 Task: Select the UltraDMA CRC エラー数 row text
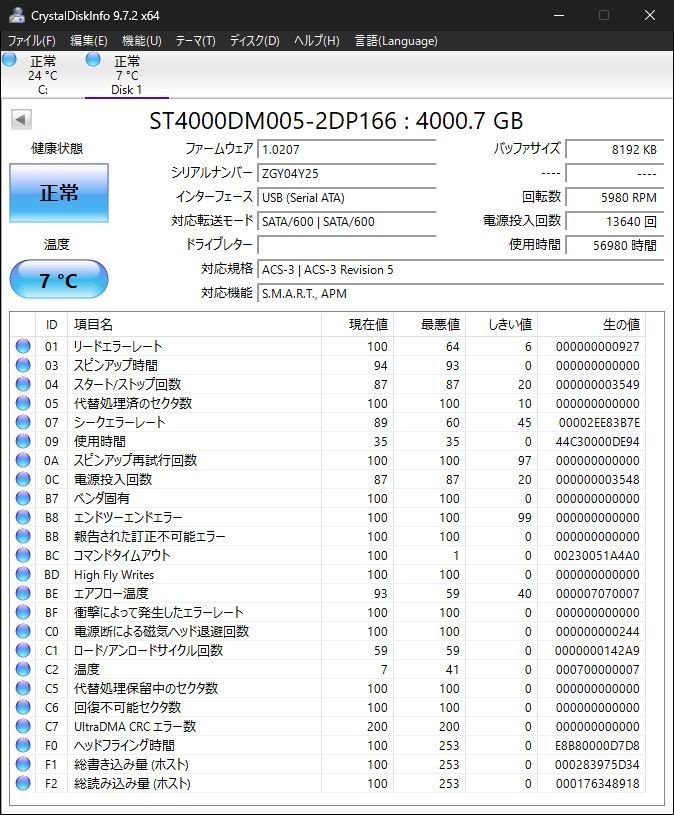pos(135,726)
